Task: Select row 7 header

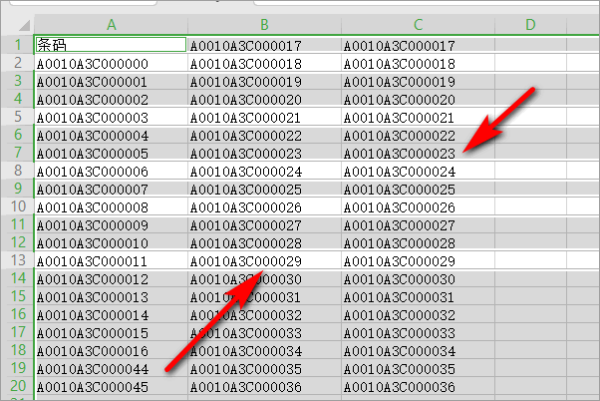Action: pos(17,153)
